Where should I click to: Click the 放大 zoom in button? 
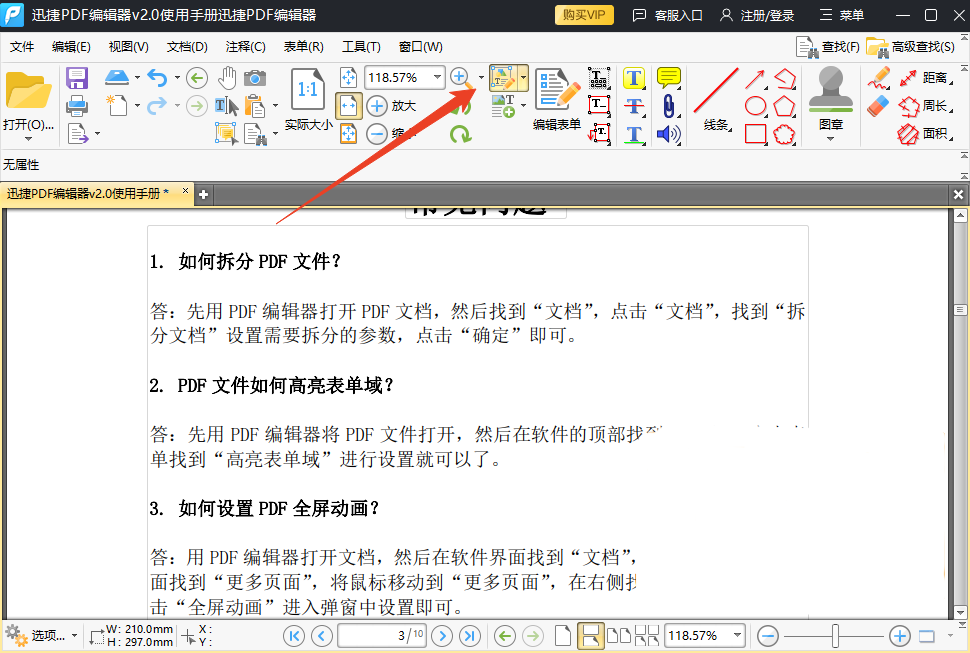tap(392, 106)
